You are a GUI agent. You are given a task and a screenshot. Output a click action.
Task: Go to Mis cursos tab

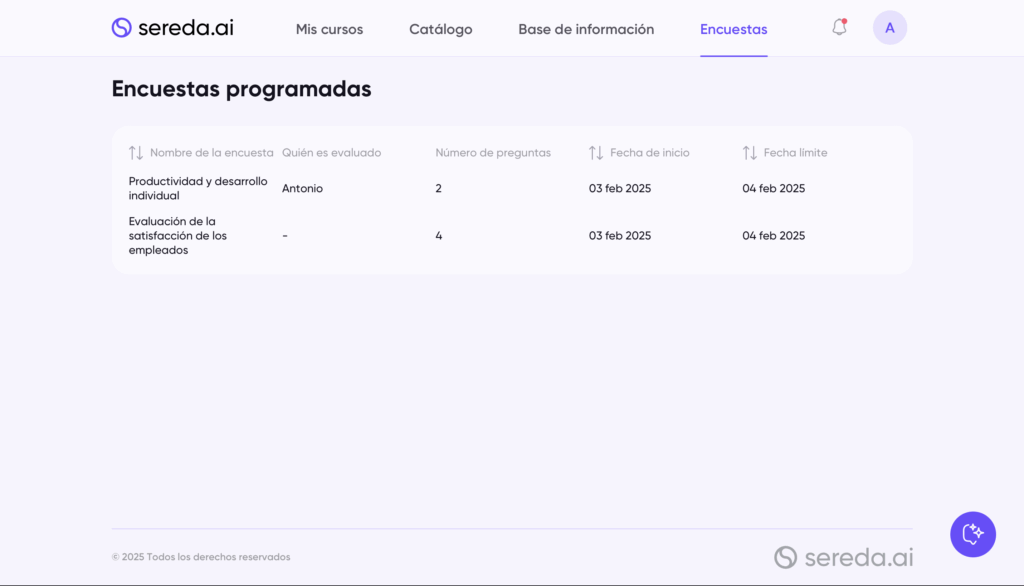pos(329,29)
